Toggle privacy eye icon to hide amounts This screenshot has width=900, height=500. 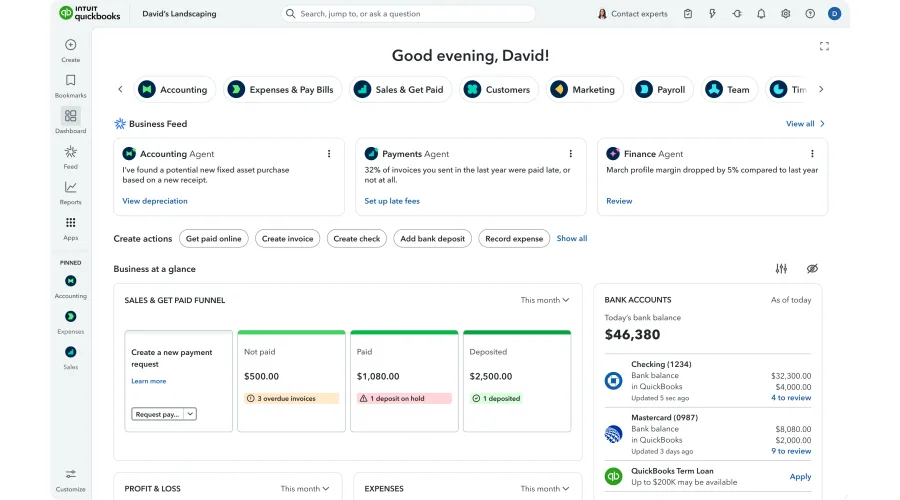[x=812, y=269]
